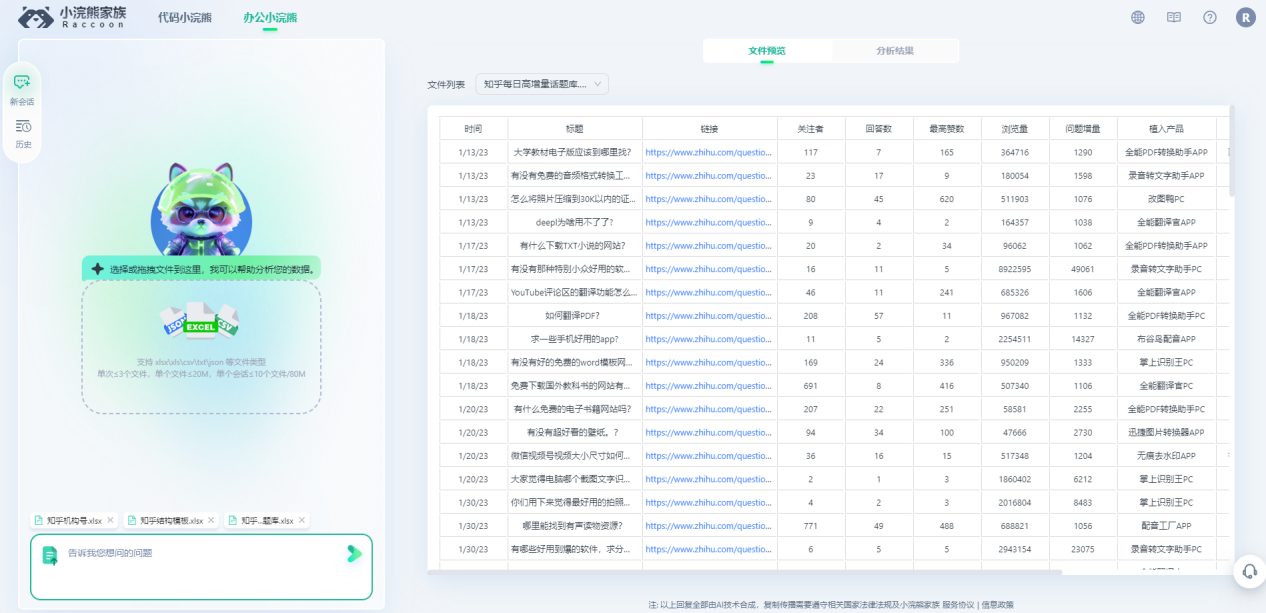The image size is (1266, 613).
Task: Open link for 如何翻译PDF row
Action: click(x=709, y=315)
